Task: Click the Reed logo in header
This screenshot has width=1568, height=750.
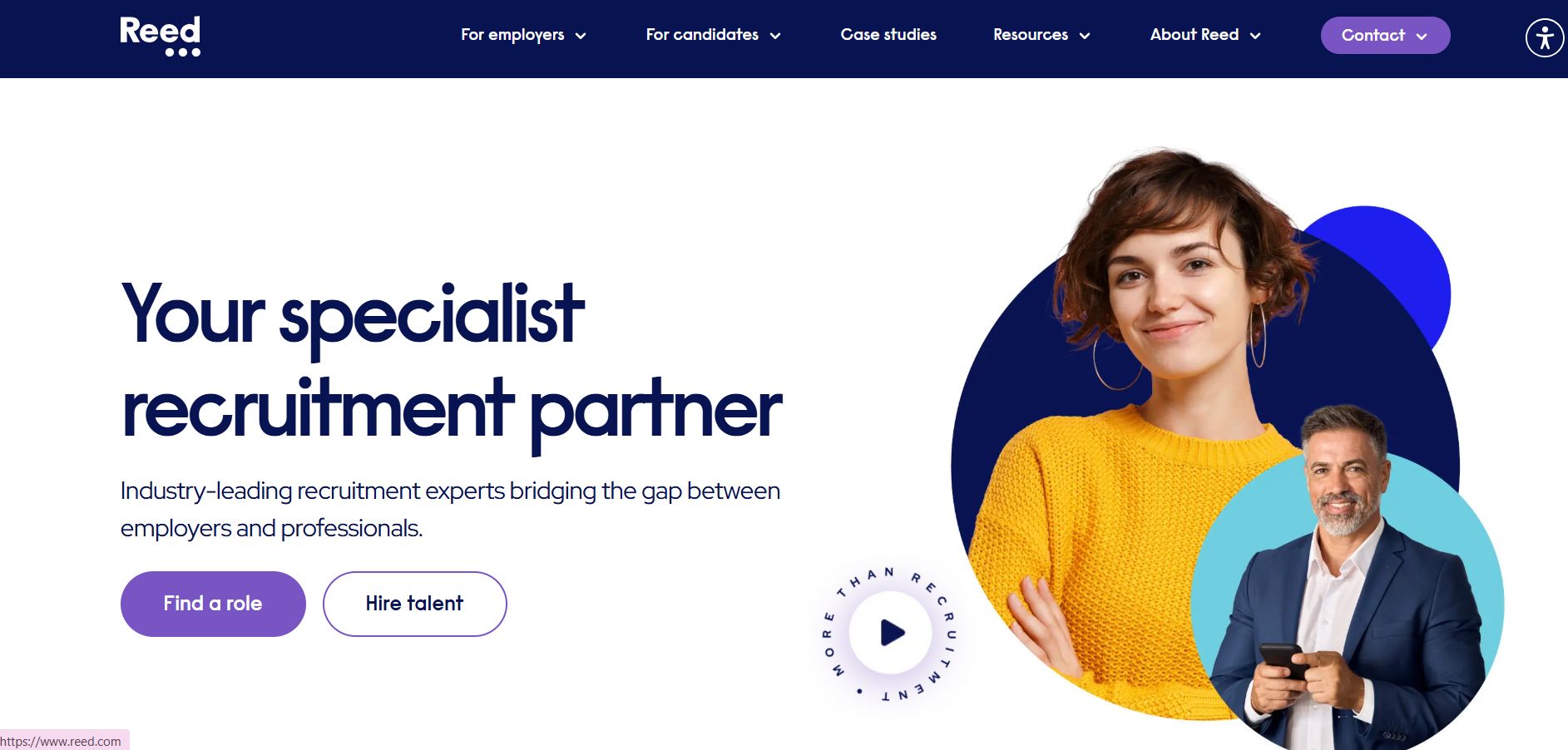Action: (160, 37)
